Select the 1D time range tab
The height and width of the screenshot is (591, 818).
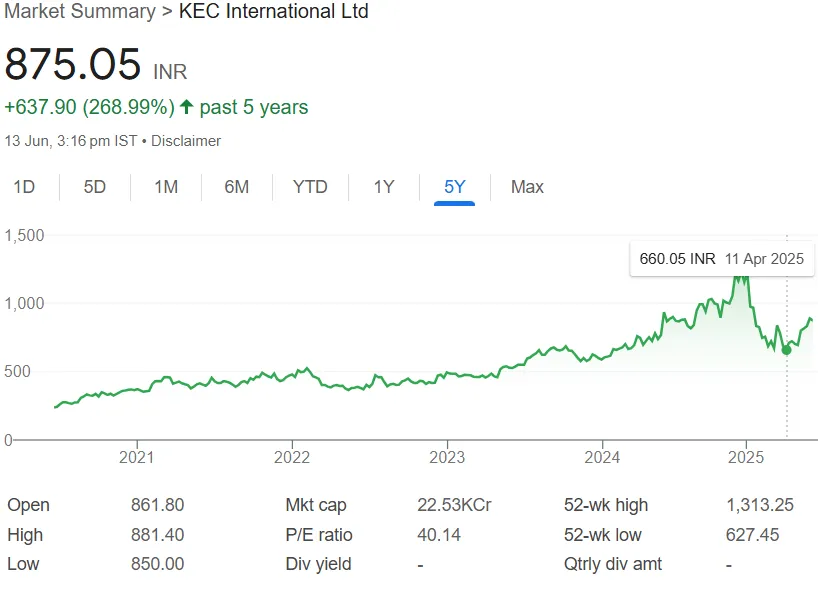(x=24, y=187)
